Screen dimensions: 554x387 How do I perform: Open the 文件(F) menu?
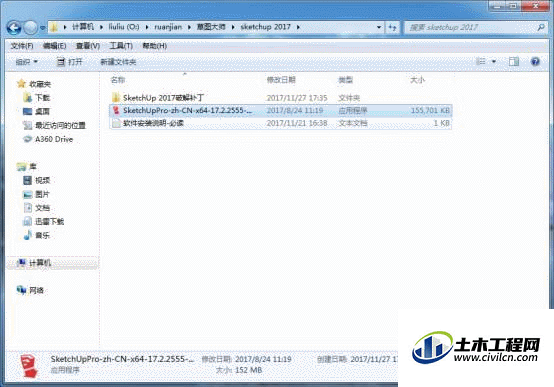22,46
